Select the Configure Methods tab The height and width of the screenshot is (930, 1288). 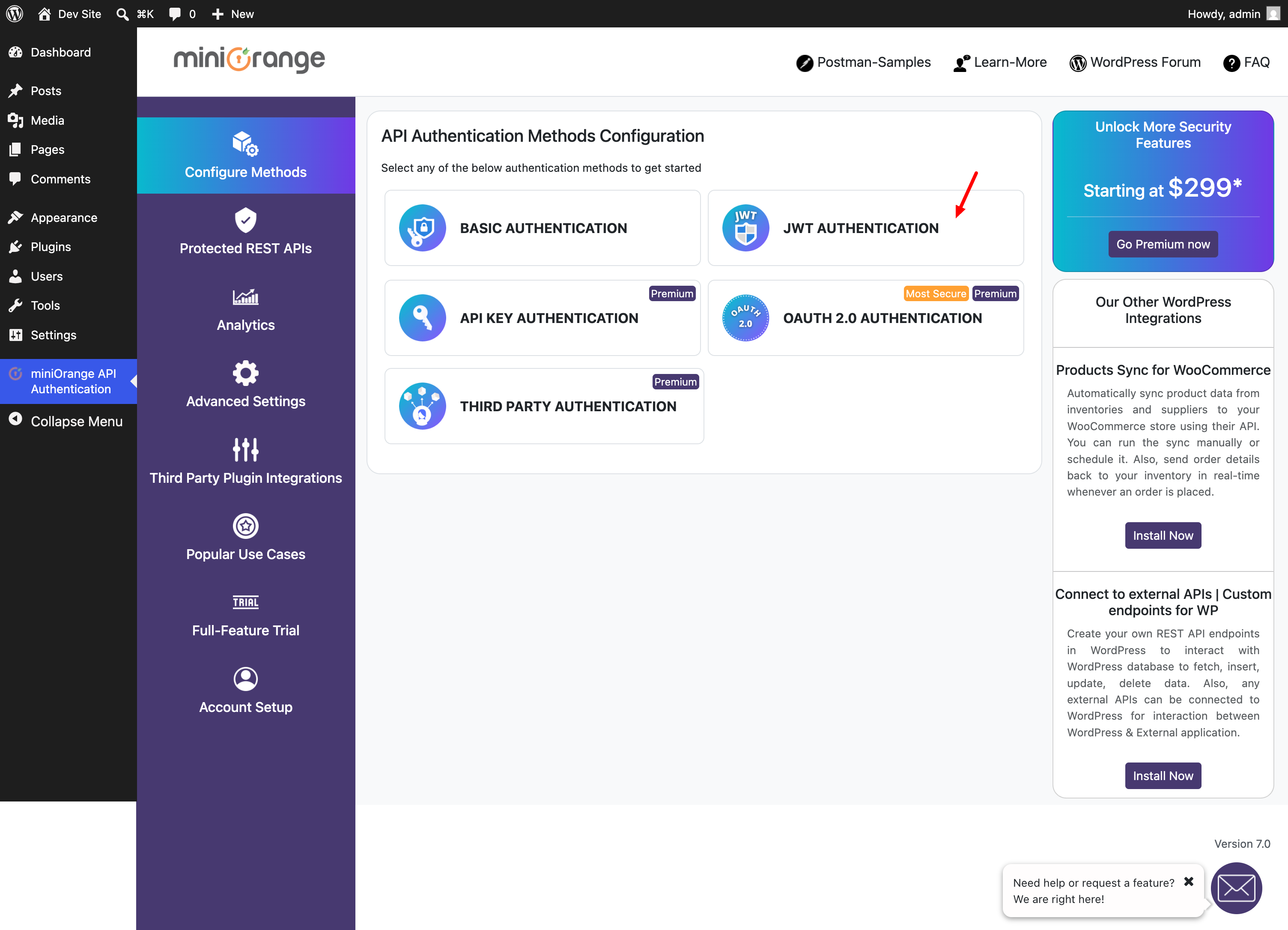point(246,155)
